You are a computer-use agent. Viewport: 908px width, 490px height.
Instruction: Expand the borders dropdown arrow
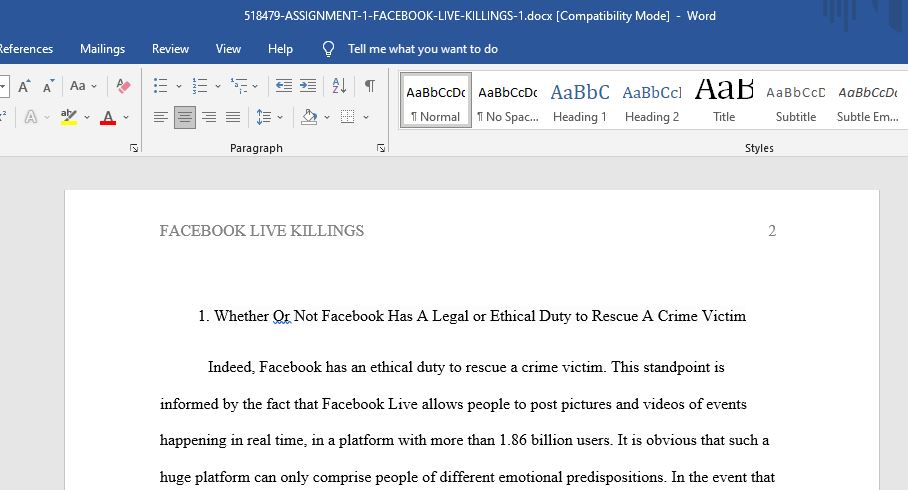[366, 118]
